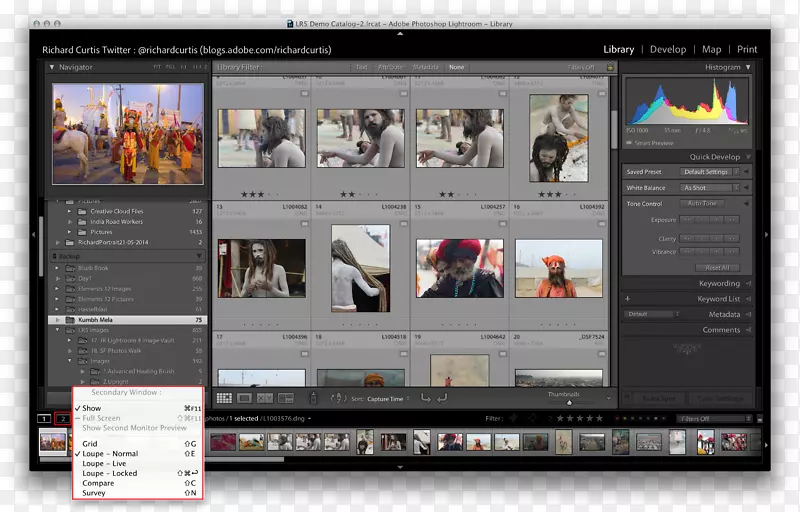Open White Balance As Shot dropdown
The image size is (800, 512).
(x=709, y=188)
